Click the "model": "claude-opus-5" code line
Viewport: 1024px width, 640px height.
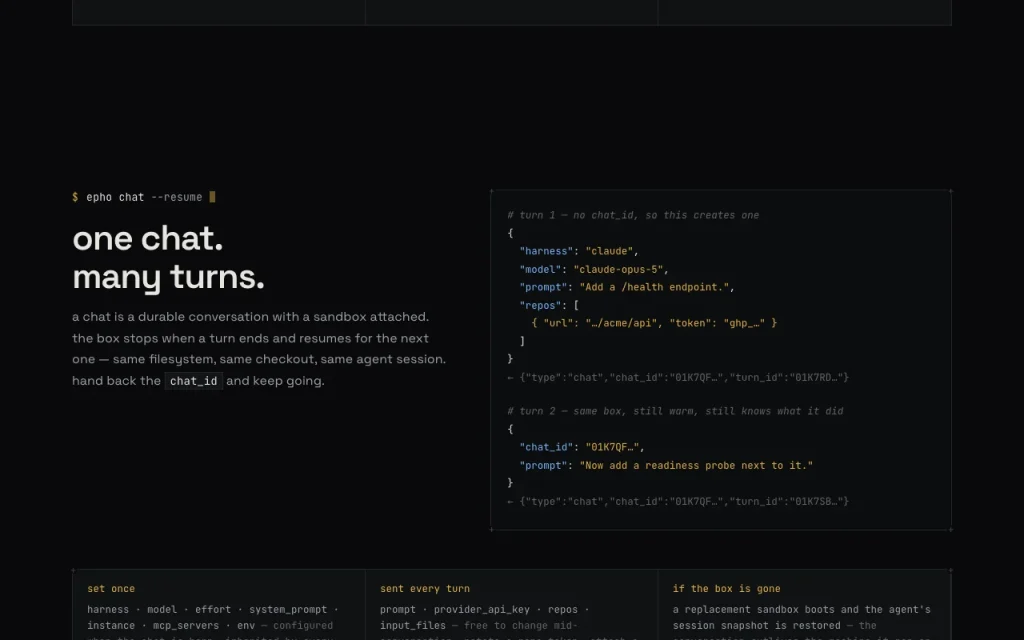(594, 269)
